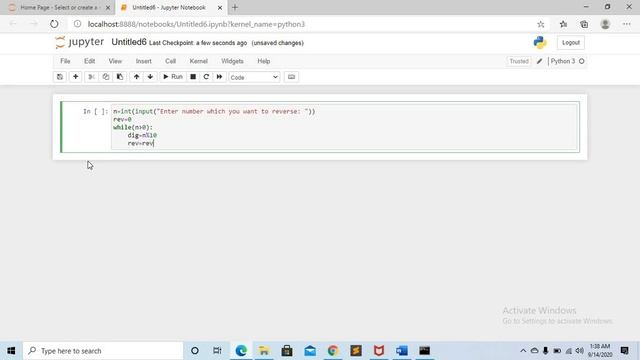Open File Explorer from taskbar

point(264,351)
